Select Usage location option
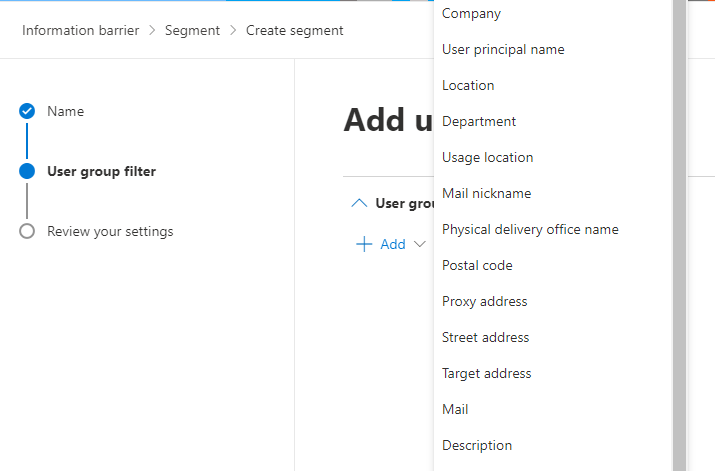This screenshot has width=715, height=471. pyautogui.click(x=487, y=157)
